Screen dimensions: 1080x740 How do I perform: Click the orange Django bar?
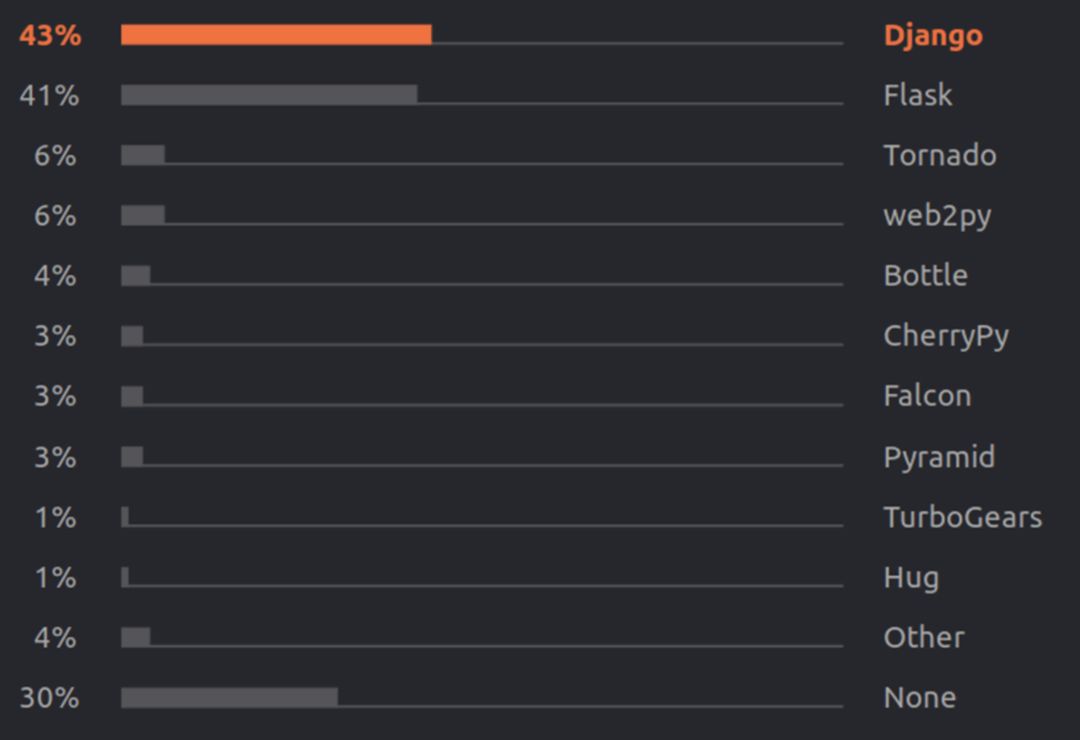(276, 34)
